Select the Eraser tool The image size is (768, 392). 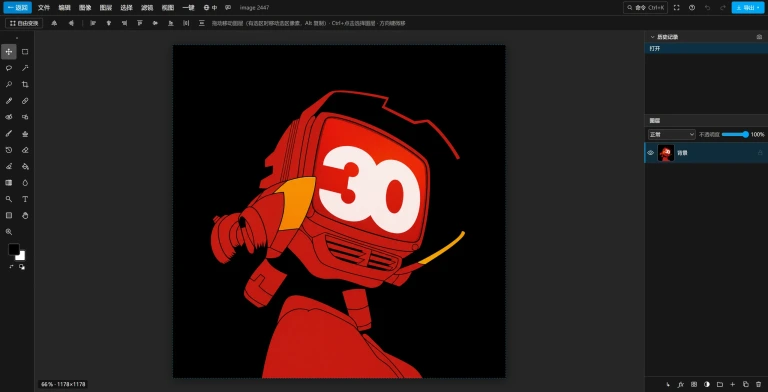(25, 150)
